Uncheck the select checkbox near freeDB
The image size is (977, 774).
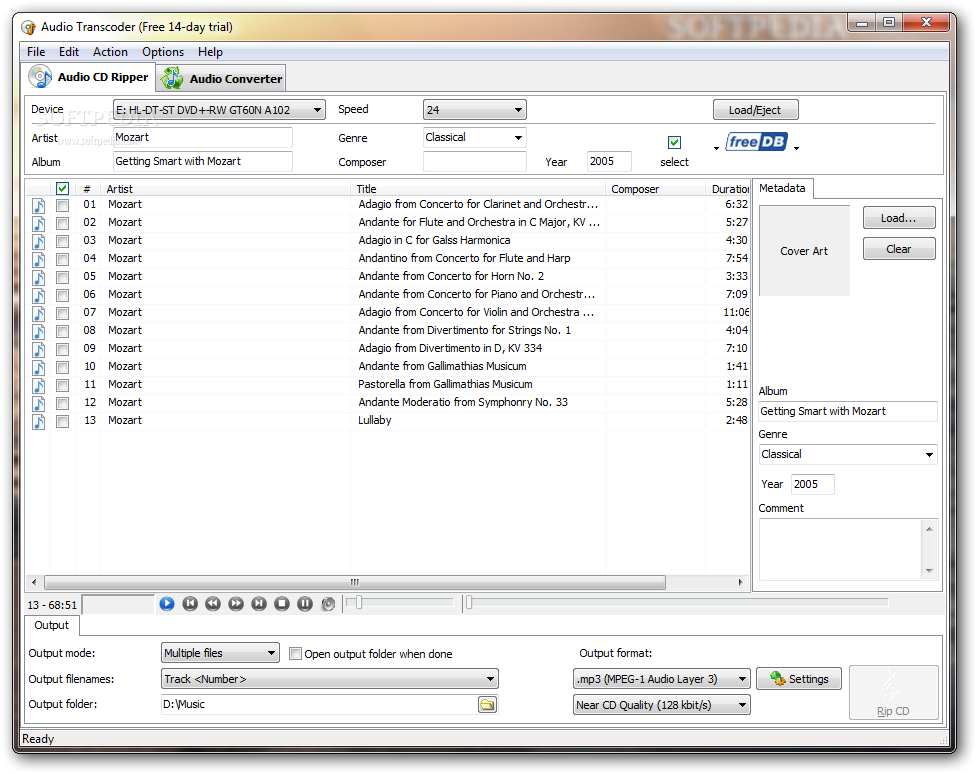(674, 143)
